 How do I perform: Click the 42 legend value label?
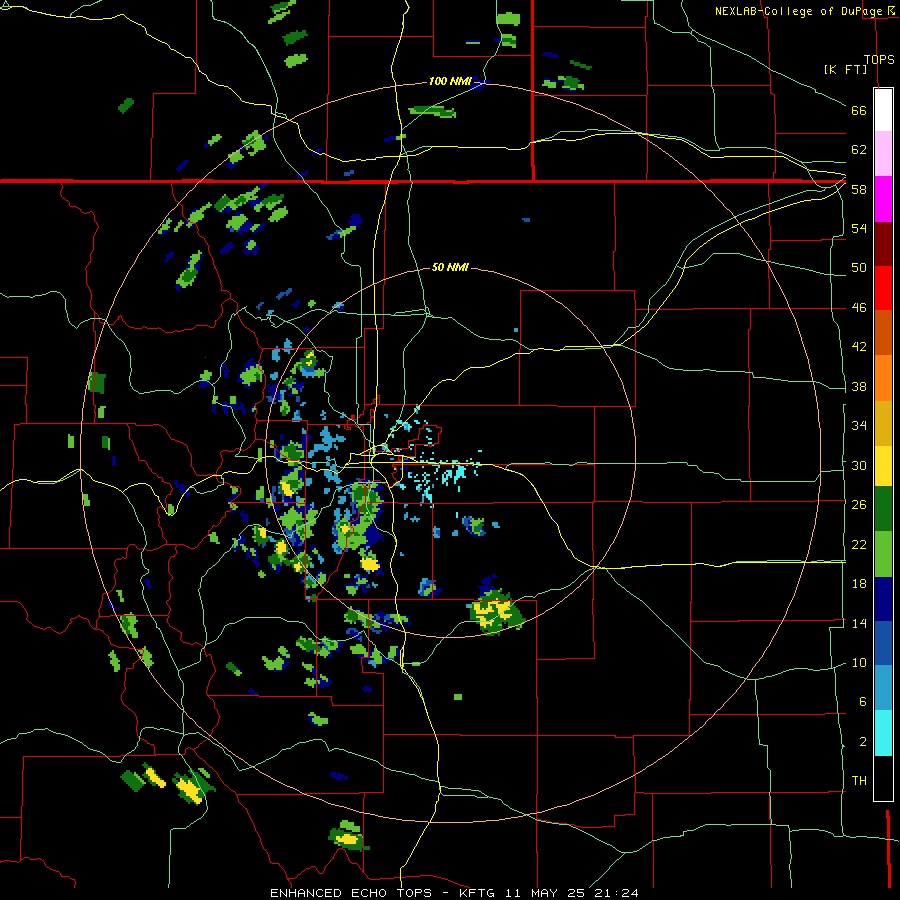point(859,346)
